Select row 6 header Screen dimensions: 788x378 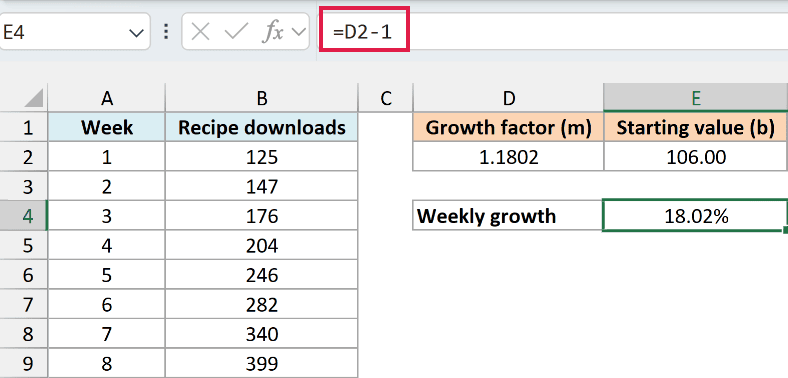tap(24, 275)
